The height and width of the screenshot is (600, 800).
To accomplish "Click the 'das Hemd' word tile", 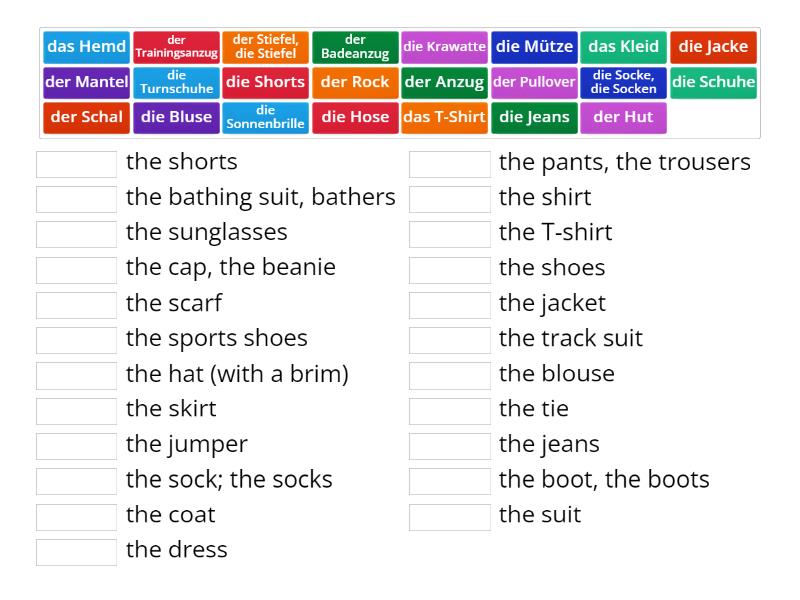I will [x=87, y=47].
